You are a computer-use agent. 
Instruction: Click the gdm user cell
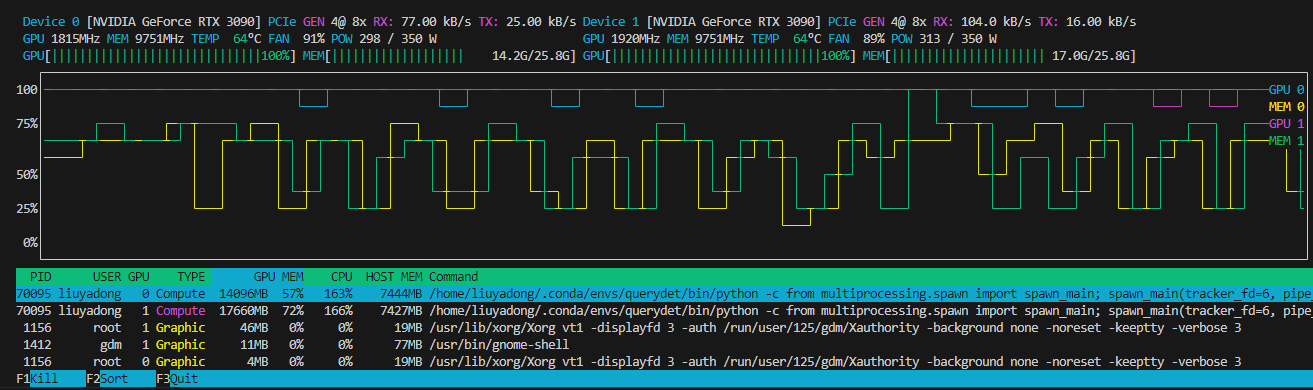(x=111, y=344)
